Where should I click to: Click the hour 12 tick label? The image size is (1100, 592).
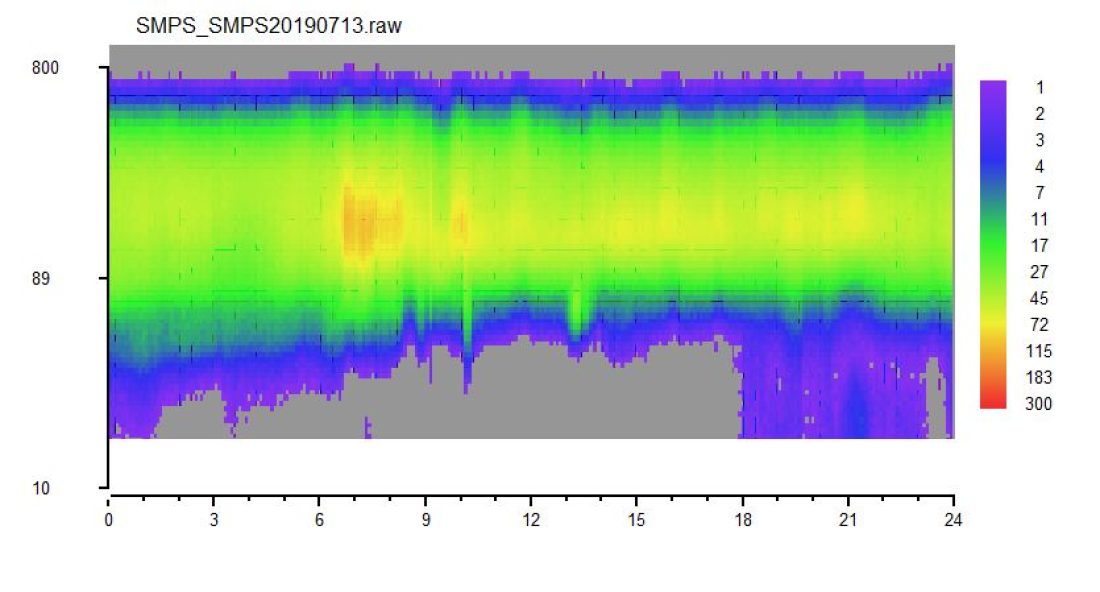click(x=531, y=520)
